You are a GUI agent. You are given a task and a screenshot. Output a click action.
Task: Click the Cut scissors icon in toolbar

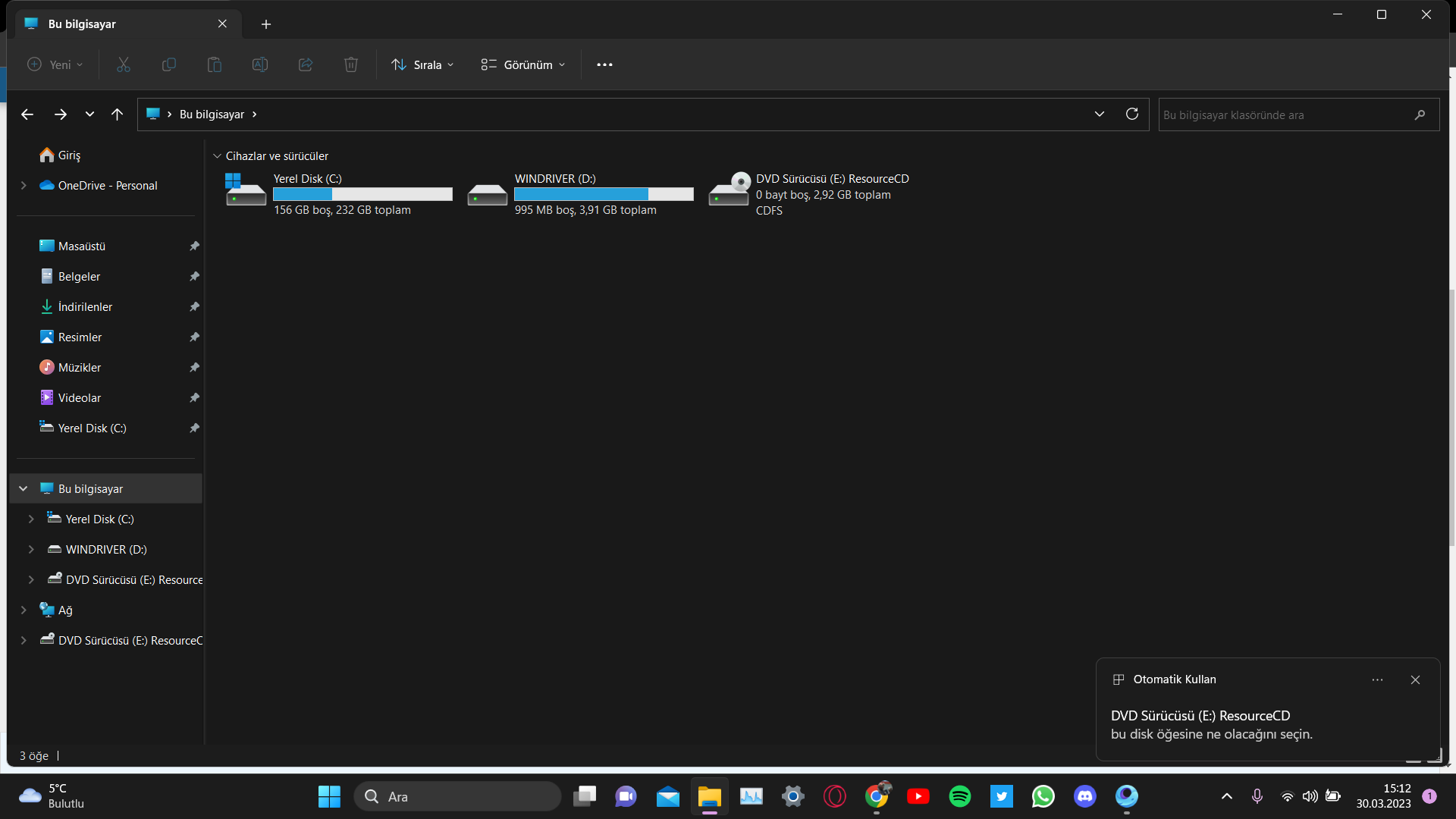(x=124, y=64)
